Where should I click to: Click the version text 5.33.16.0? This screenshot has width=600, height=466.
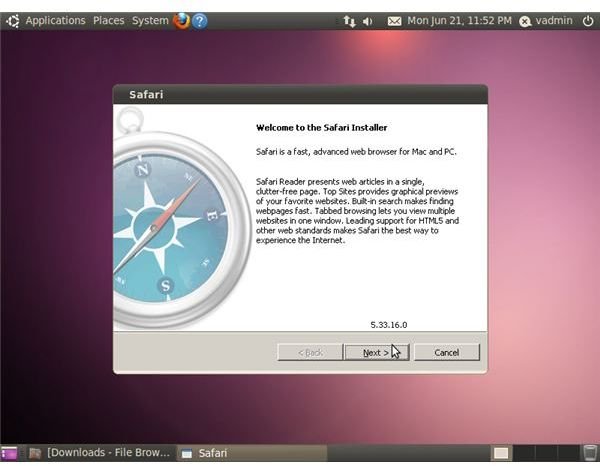point(388,325)
